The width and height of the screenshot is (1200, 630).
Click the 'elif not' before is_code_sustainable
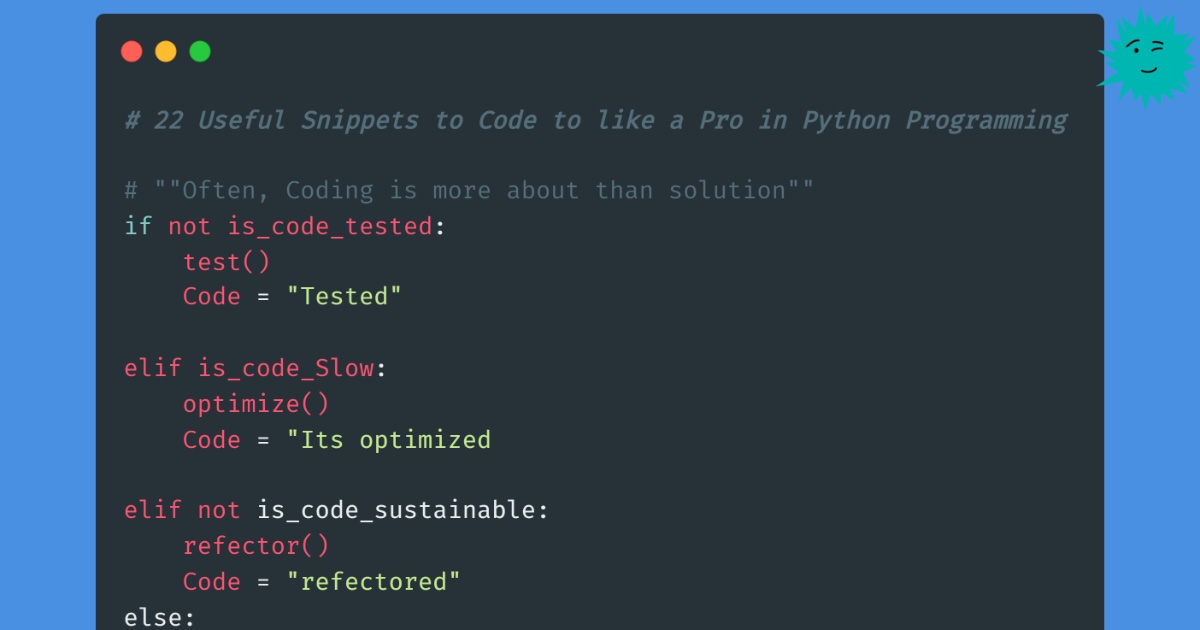[x=182, y=510]
